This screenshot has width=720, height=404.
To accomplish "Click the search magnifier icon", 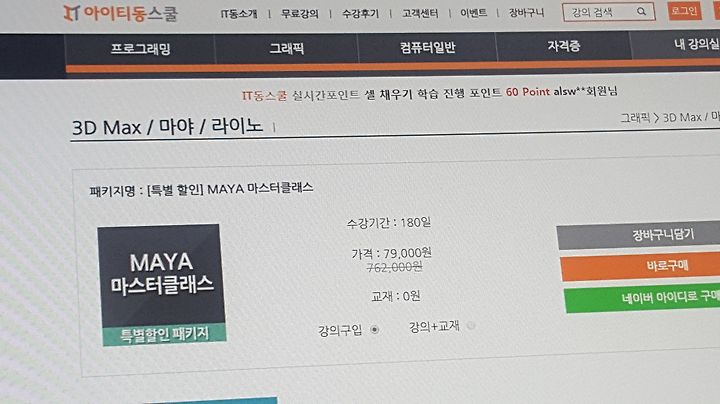I will point(641,12).
